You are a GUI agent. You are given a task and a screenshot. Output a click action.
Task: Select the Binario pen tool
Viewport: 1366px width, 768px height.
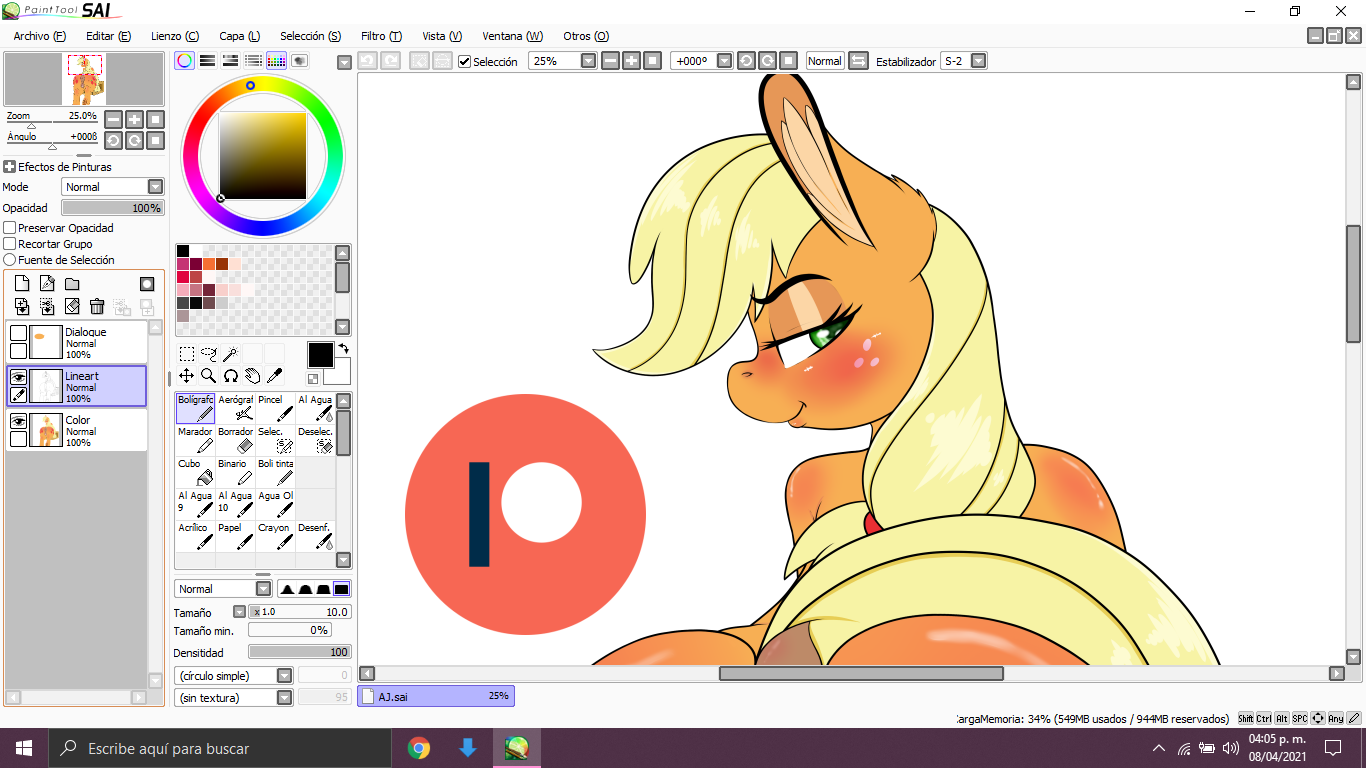click(236, 471)
